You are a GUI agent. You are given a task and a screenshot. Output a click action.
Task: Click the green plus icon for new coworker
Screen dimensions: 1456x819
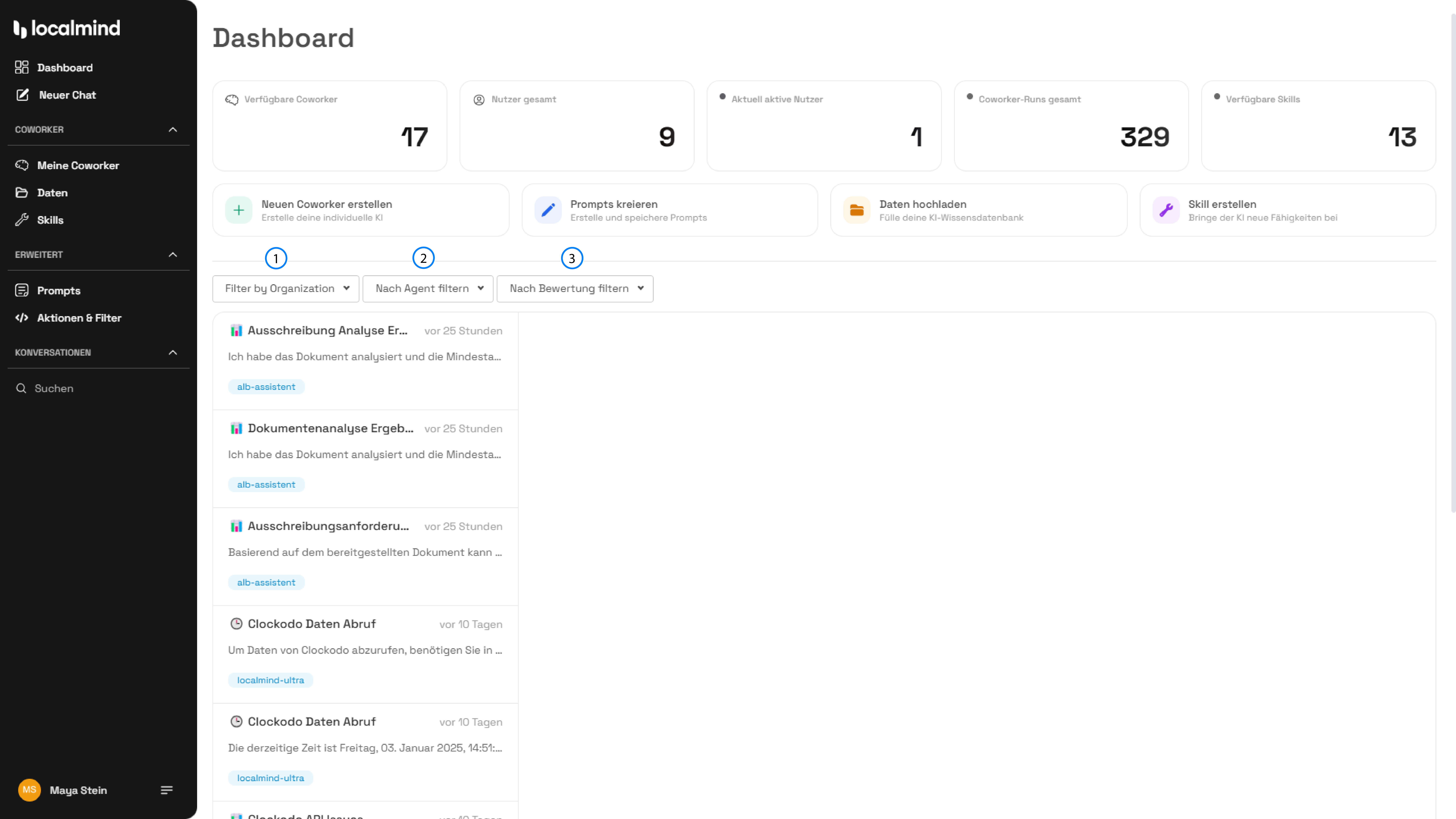[x=239, y=210]
